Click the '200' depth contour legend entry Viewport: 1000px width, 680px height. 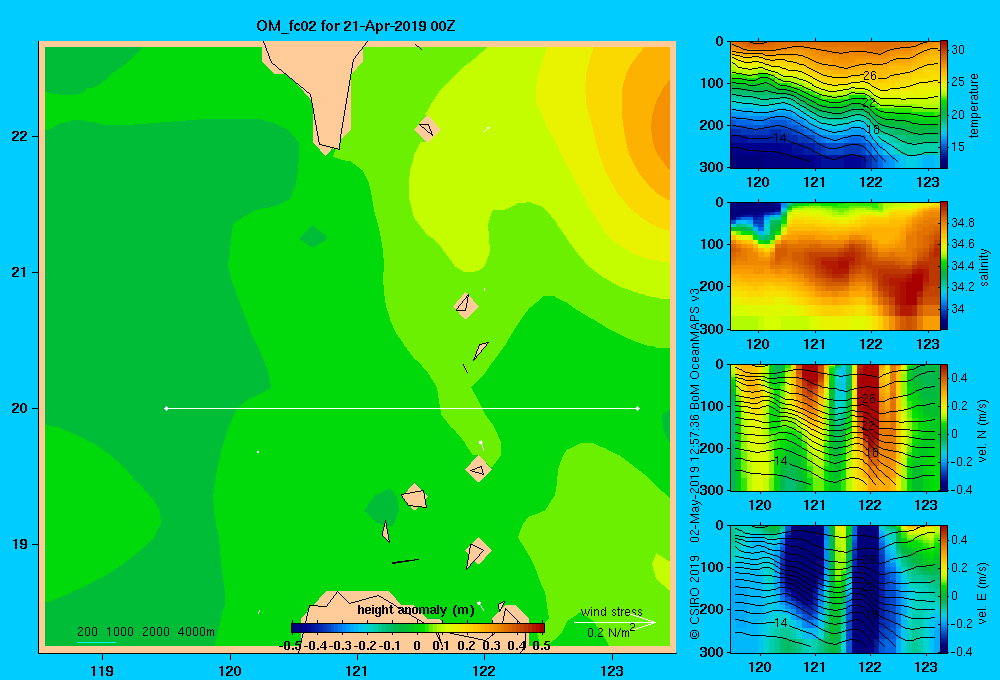[87, 632]
